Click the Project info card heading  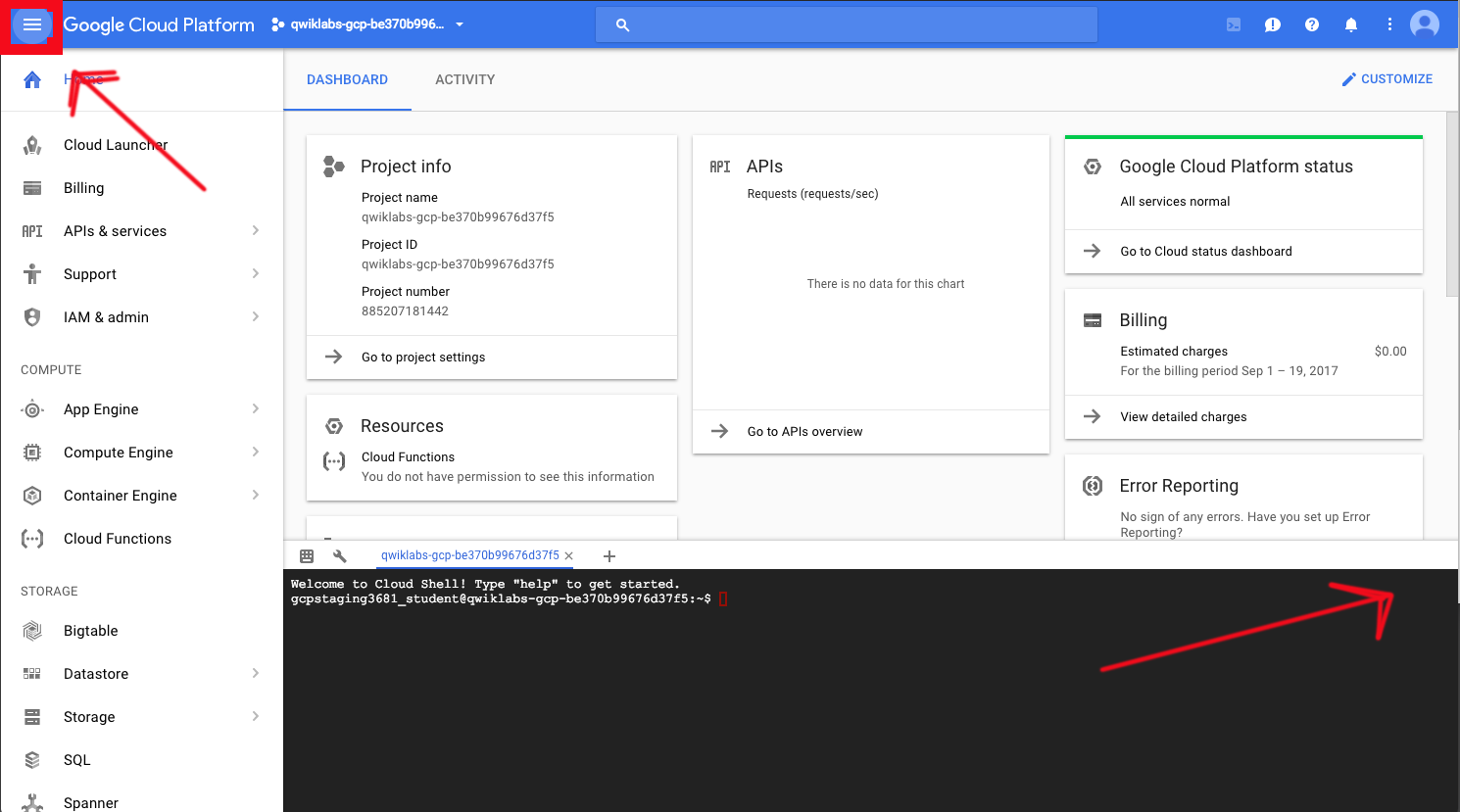click(x=406, y=167)
